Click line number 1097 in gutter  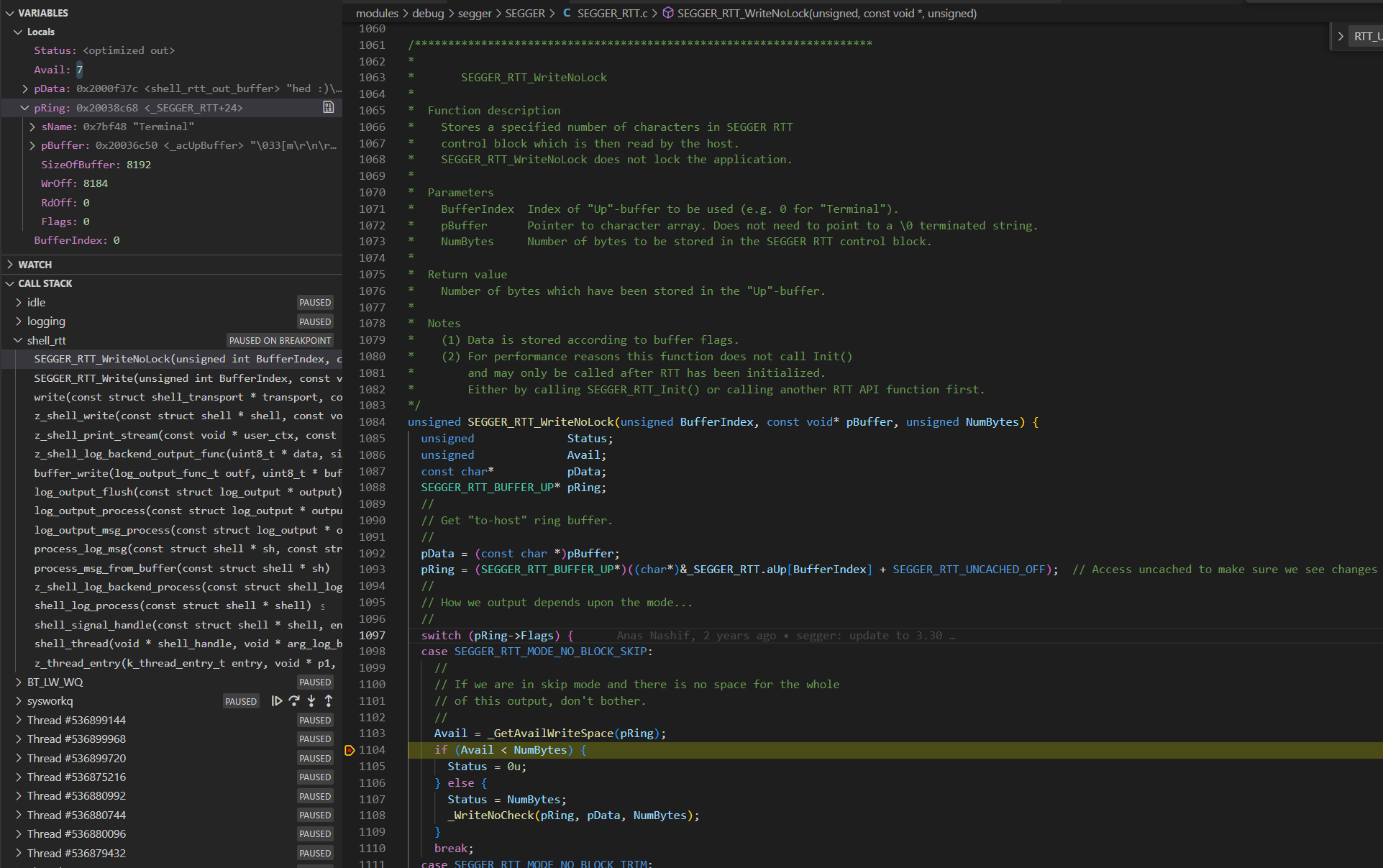[x=372, y=636]
